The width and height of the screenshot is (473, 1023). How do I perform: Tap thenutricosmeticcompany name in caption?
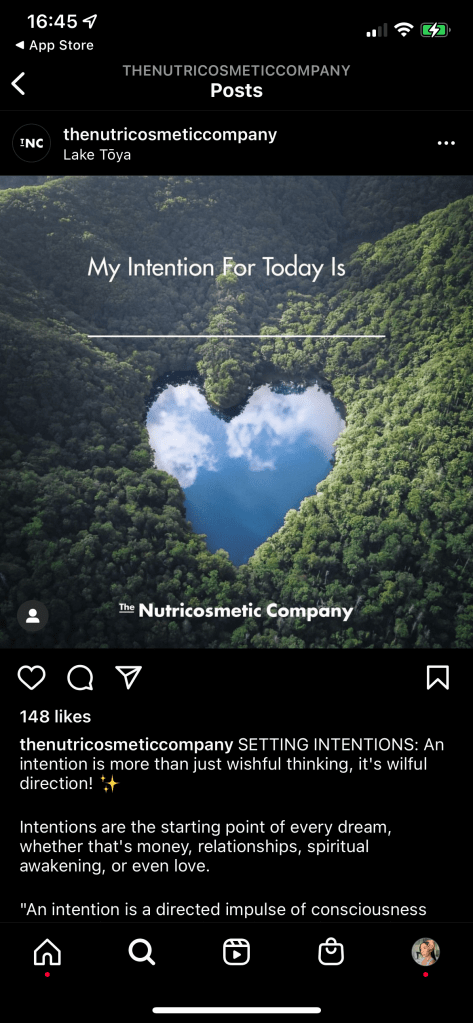[x=127, y=744]
